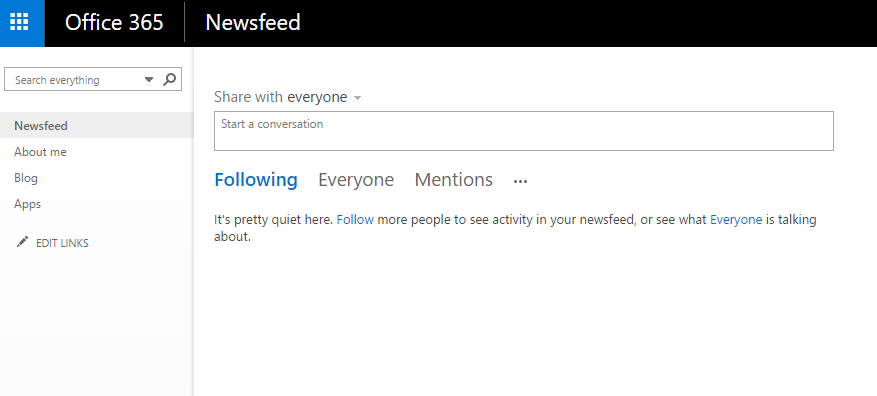The height and width of the screenshot is (396, 877).
Task: Click the Office 365 title in header
Action: 114,22
